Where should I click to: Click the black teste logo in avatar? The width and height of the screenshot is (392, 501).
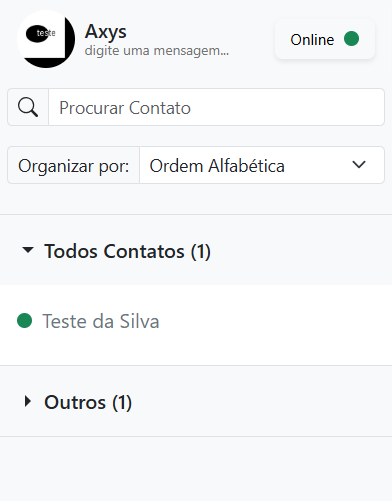click(41, 33)
